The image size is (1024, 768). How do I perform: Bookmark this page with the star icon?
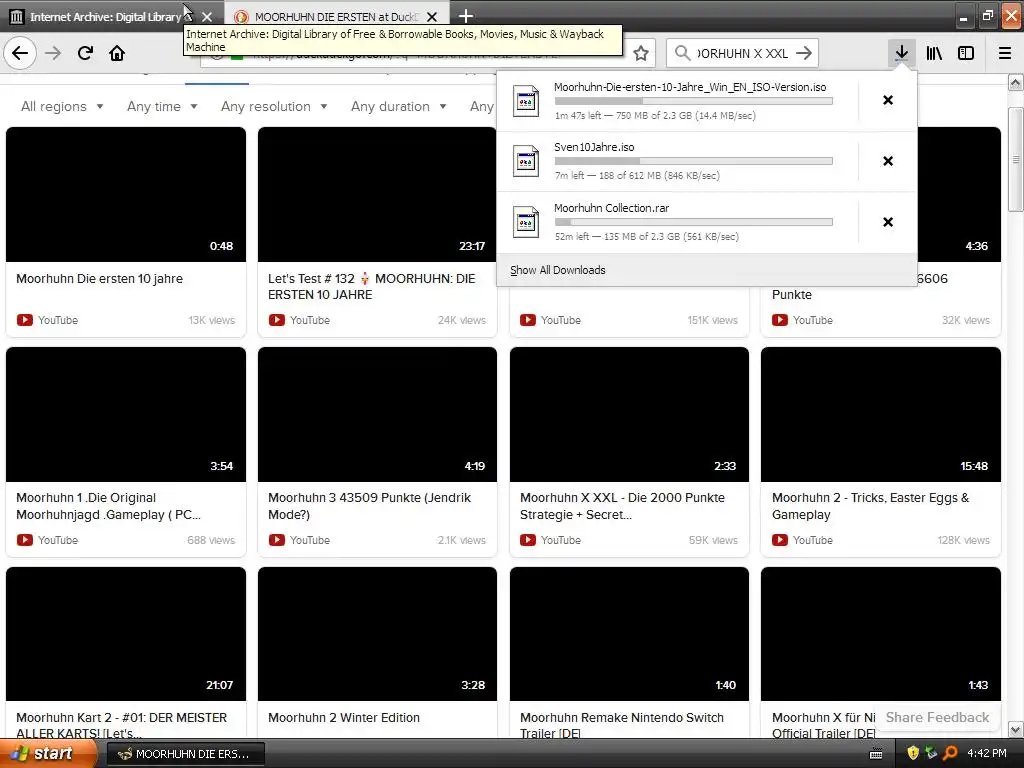tap(641, 54)
